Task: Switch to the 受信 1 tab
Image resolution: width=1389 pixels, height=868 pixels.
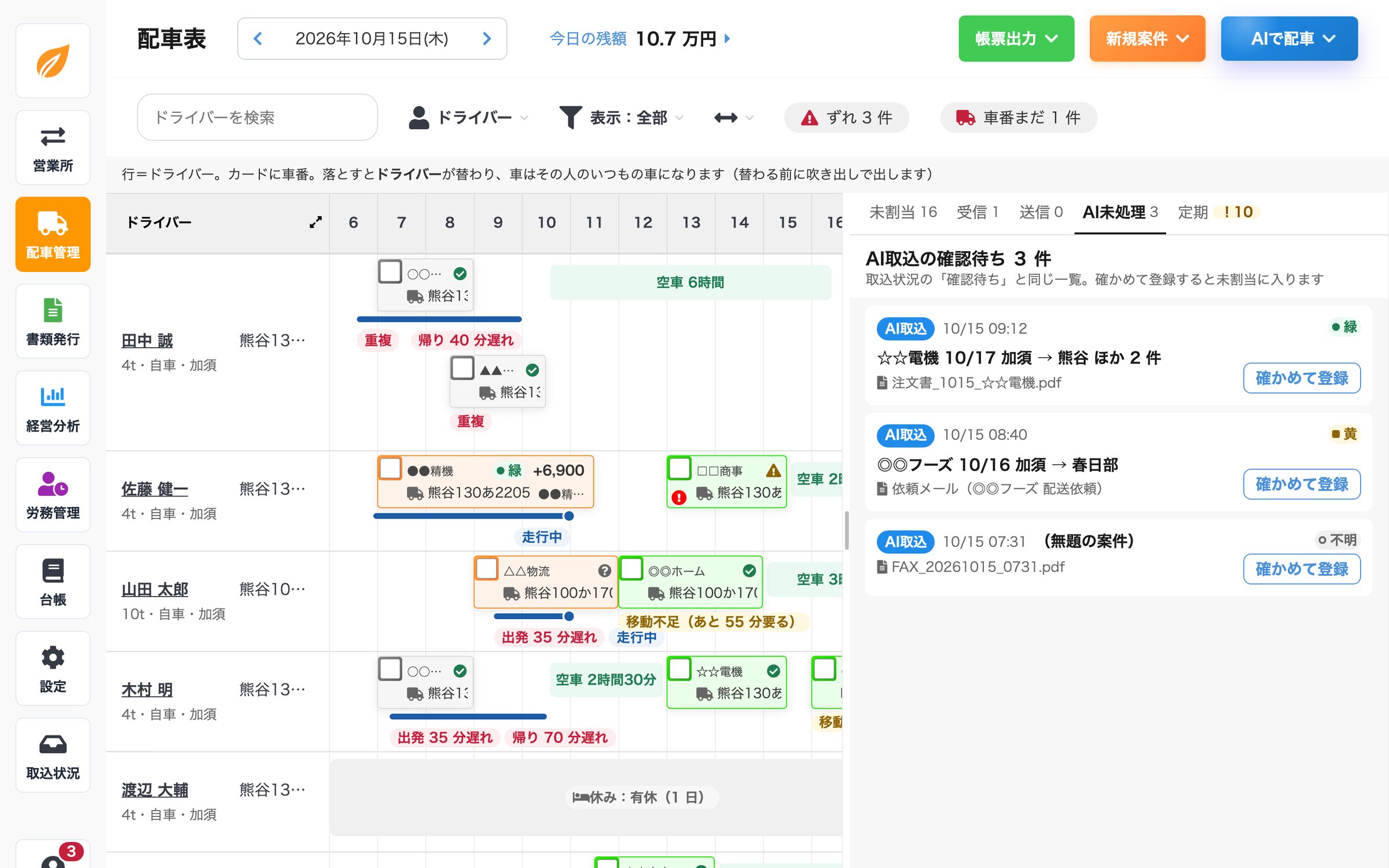Action: pos(978,212)
